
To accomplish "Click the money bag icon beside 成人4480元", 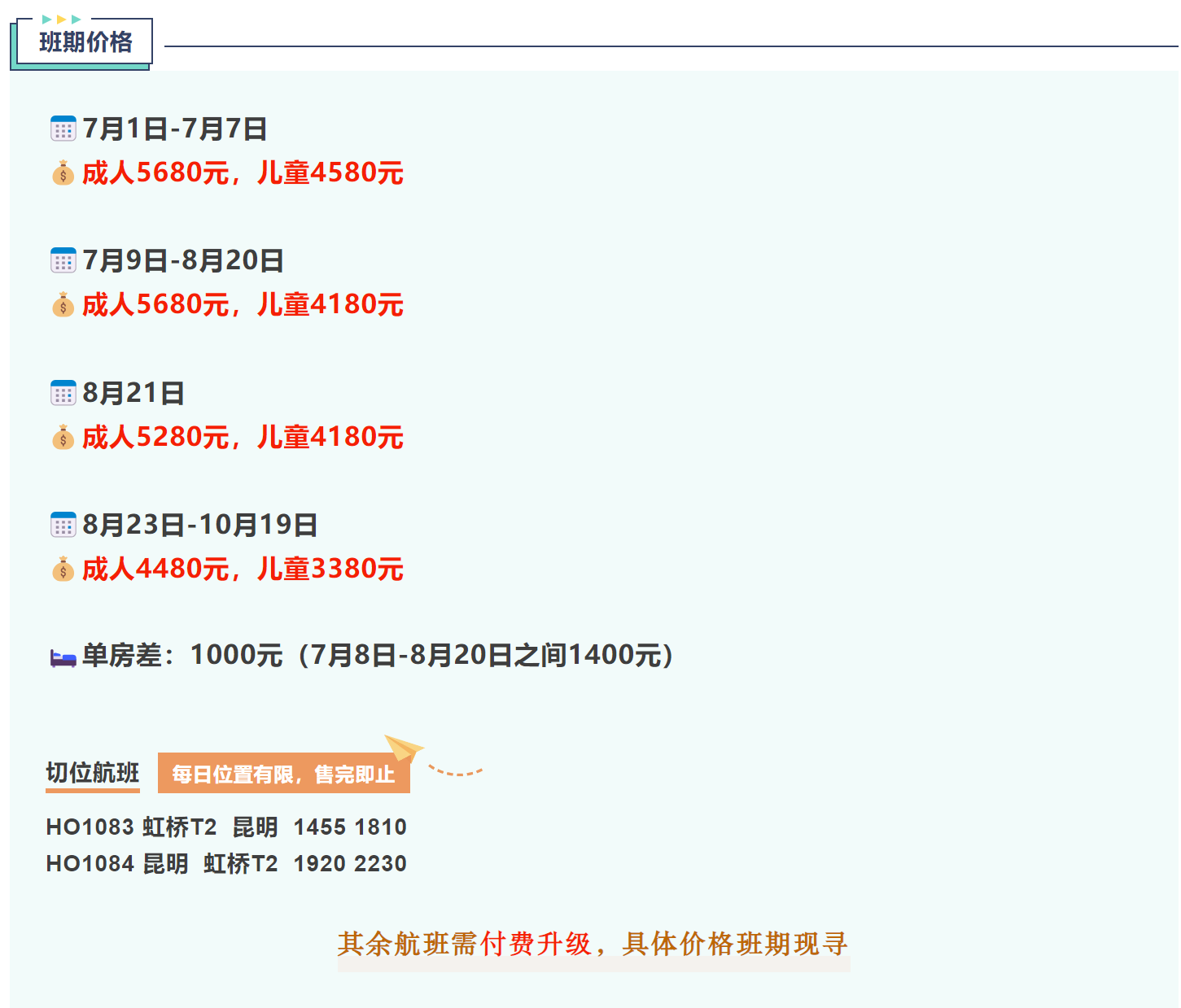I will pos(63,569).
